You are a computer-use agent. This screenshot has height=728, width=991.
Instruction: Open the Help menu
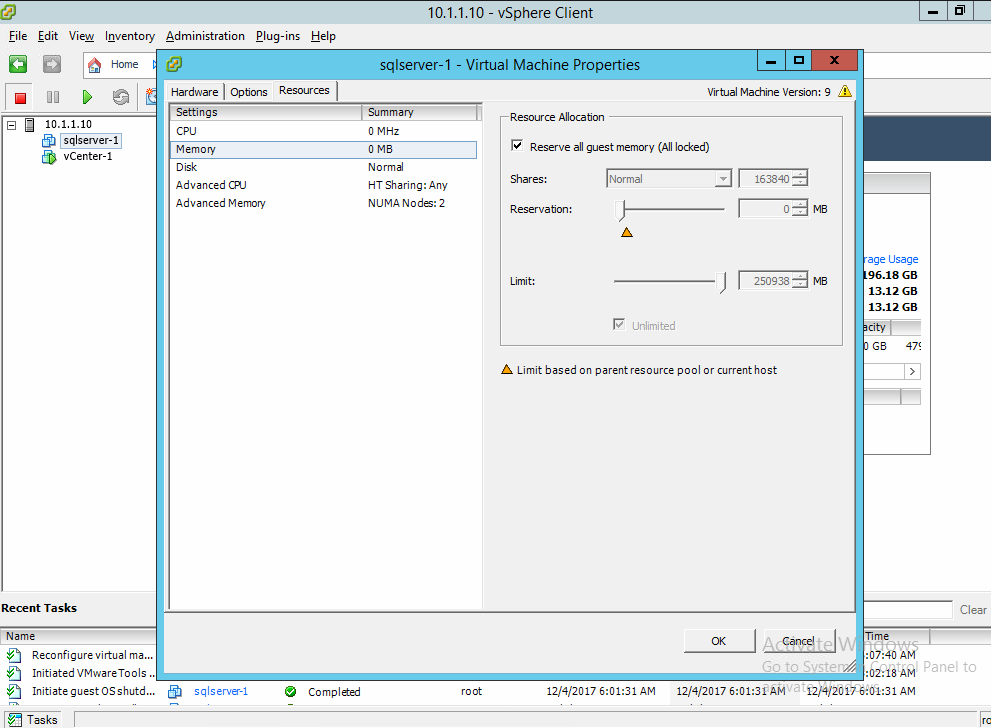(x=323, y=36)
